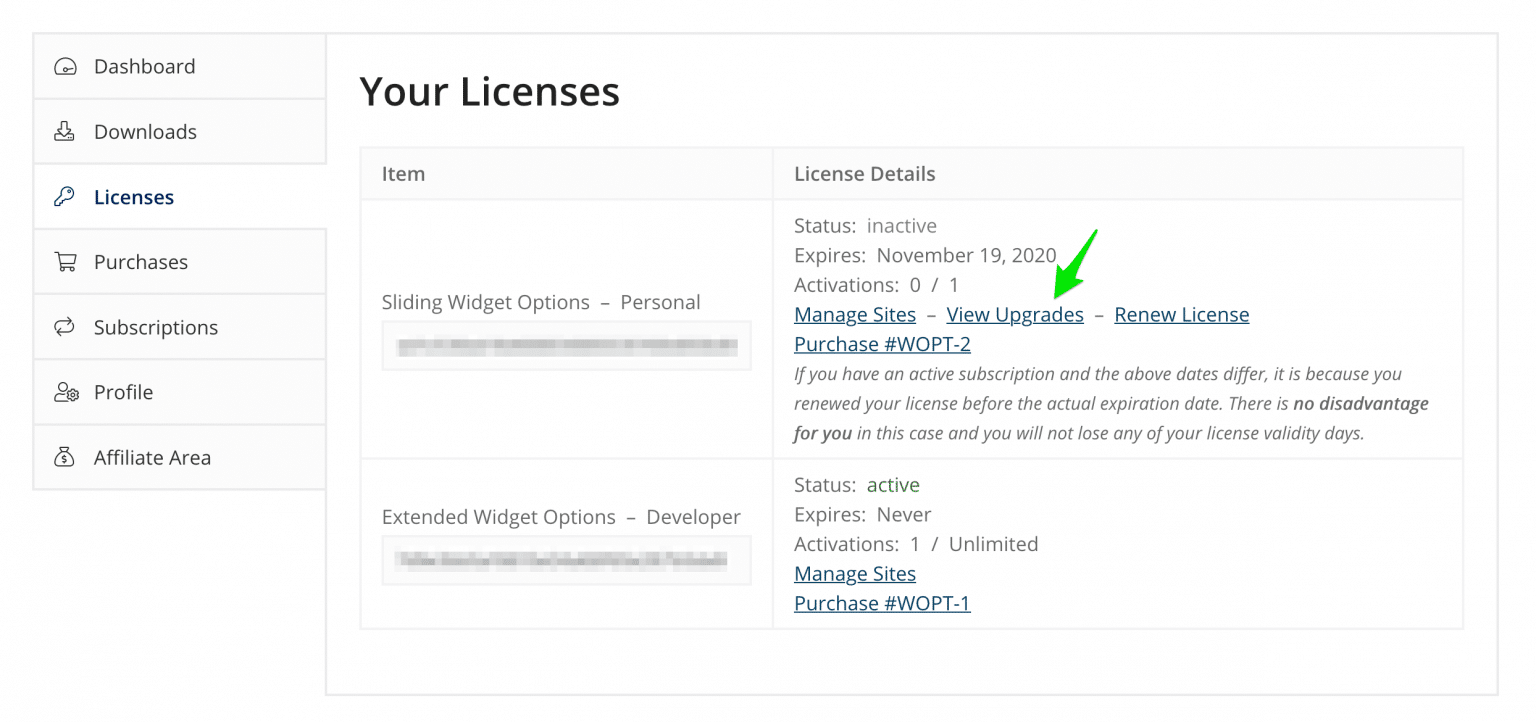Viewport: 1536px width, 722px height.
Task: Select the Subscriptions refresh icon
Action: [66, 326]
